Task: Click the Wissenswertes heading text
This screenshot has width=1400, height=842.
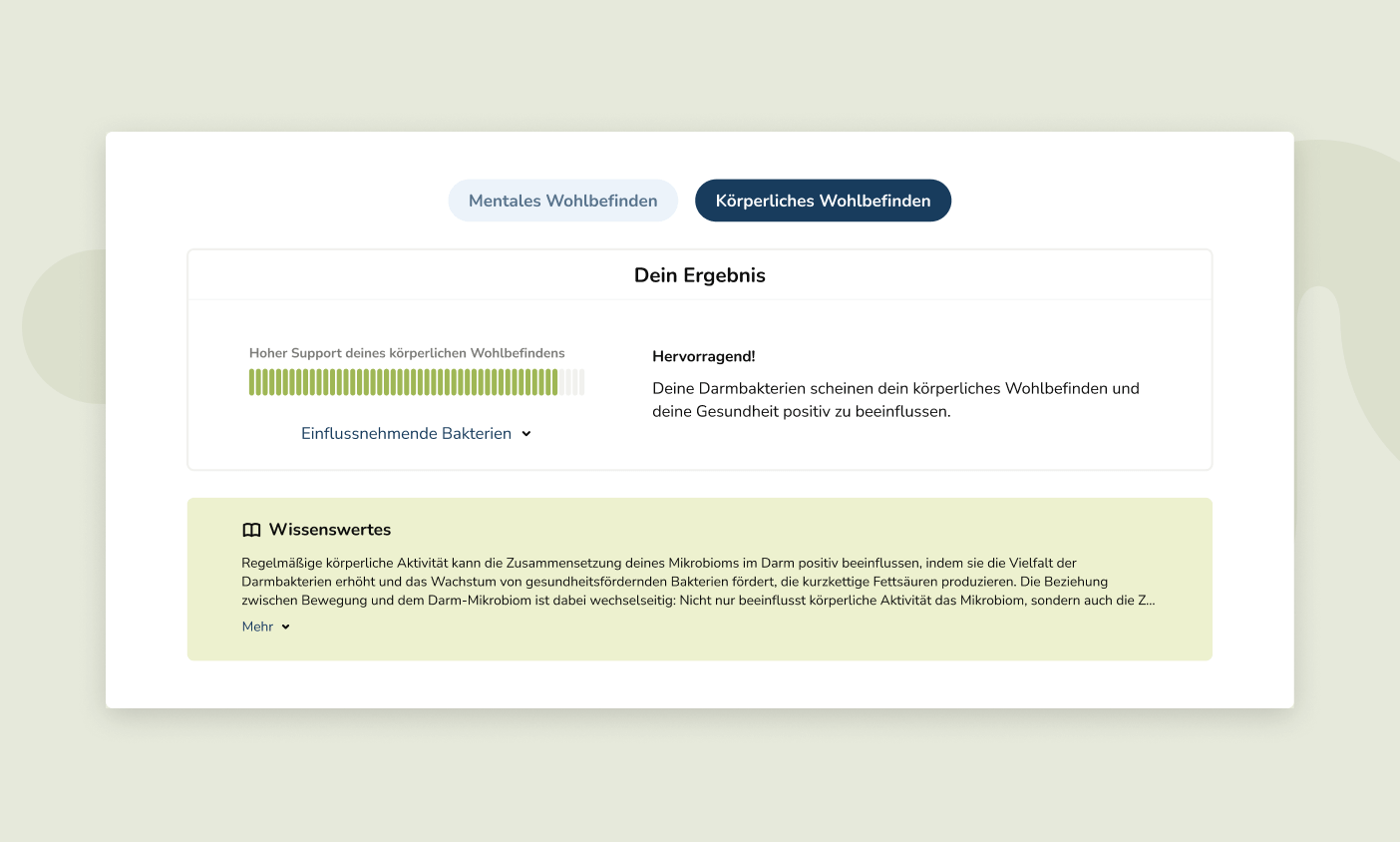Action: [329, 530]
